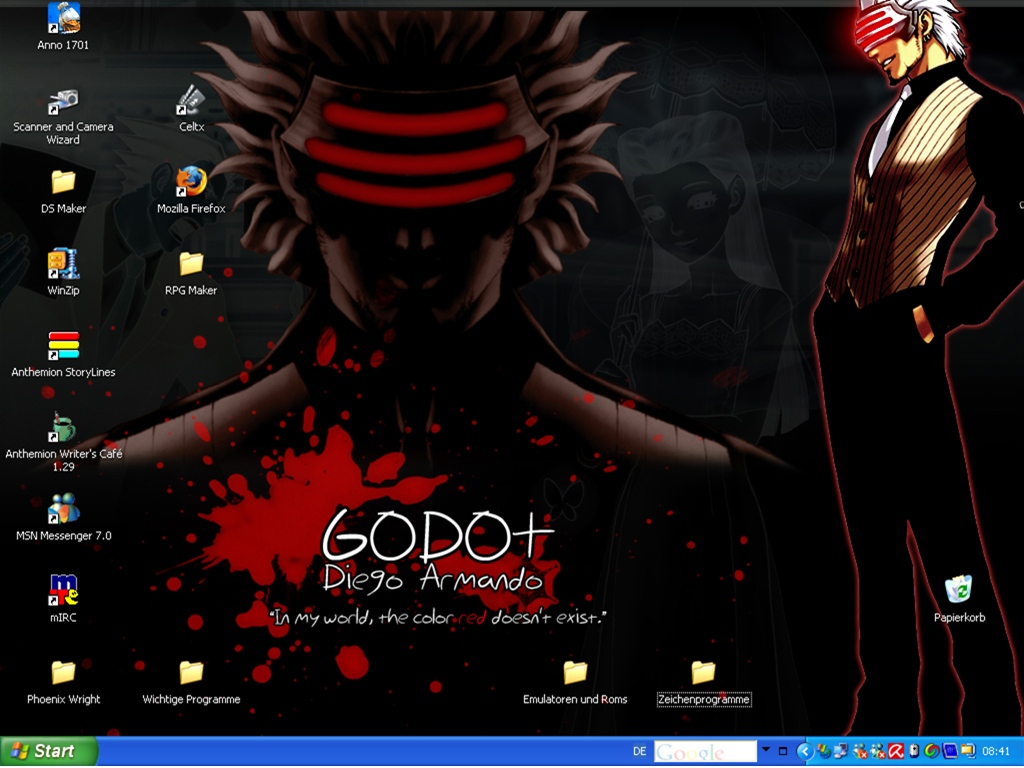Select the Celtx desktop shortcut
The image size is (1024, 768).
pyautogui.click(x=191, y=108)
